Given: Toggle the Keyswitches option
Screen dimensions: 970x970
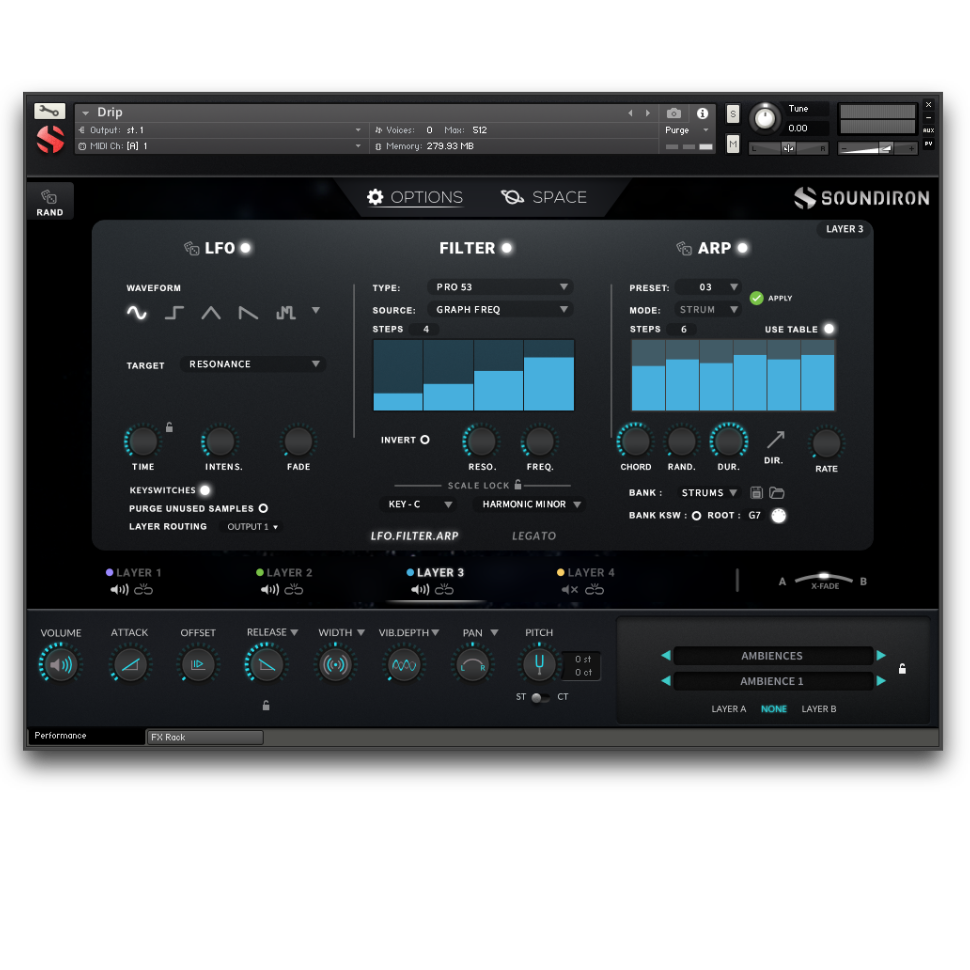Looking at the screenshot, I should (x=205, y=490).
